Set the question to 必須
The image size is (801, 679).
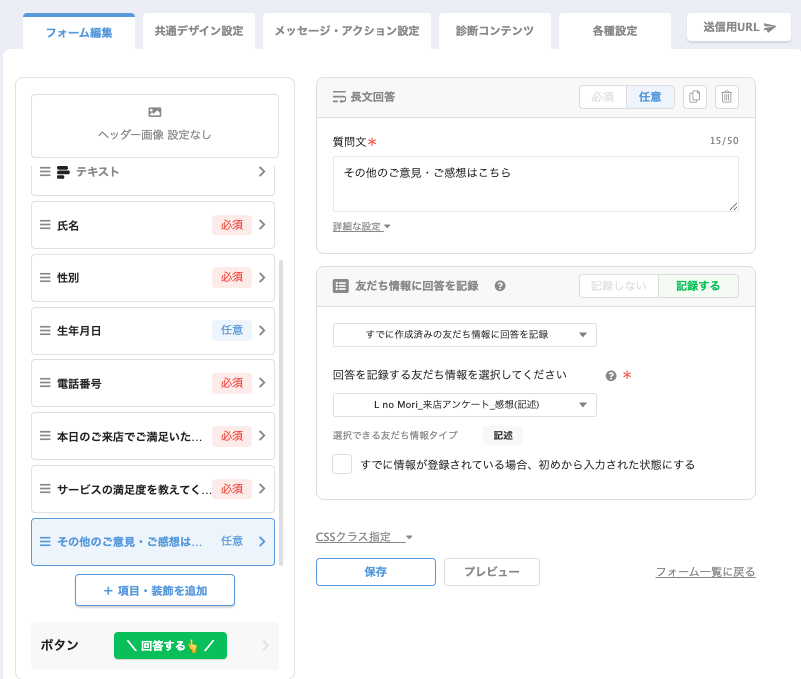tap(602, 97)
